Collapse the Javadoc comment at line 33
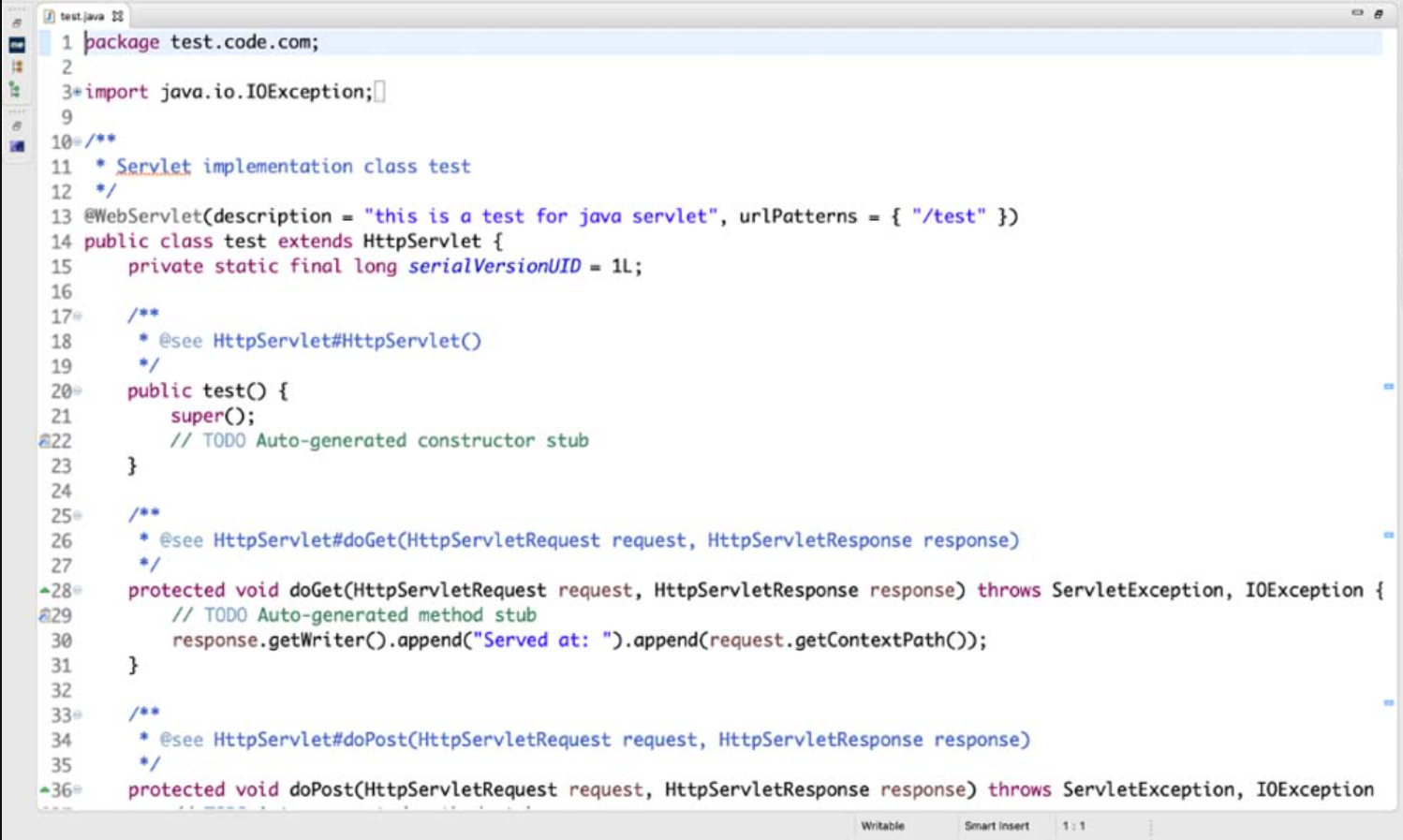The height and width of the screenshot is (840, 1403). [78, 715]
